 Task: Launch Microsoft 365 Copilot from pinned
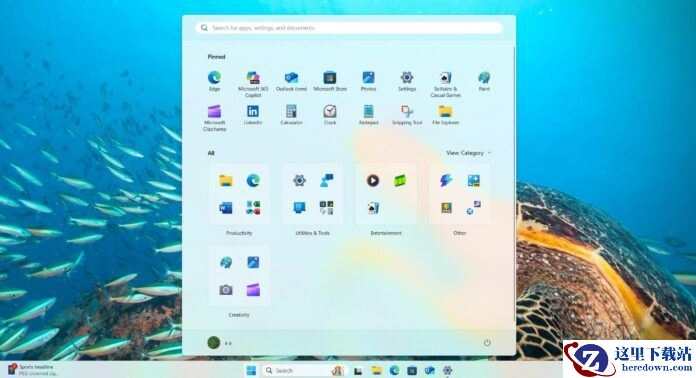253,84
